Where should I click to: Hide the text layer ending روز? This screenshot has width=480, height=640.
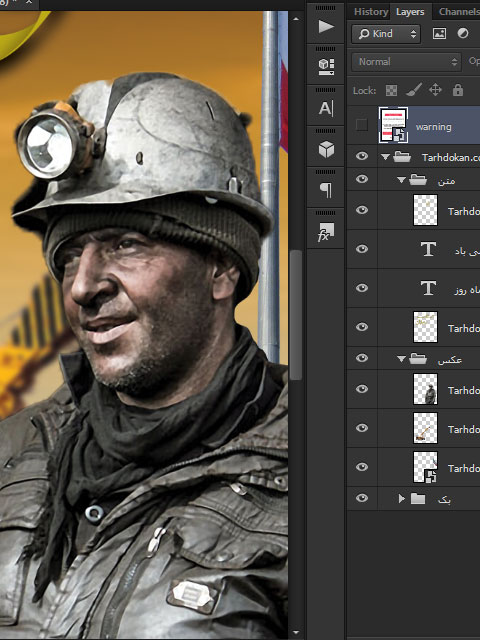tap(362, 288)
